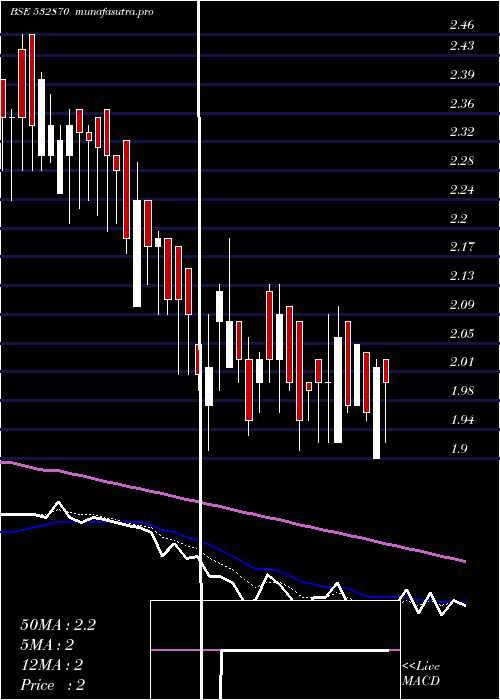Click the price axis label 2.13
500x700 pixels.
(x=462, y=276)
